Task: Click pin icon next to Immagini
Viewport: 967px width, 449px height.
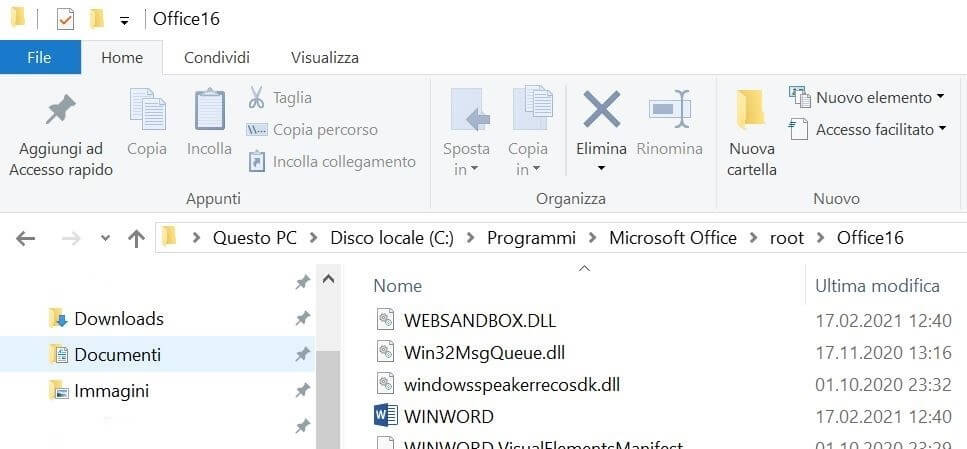Action: tap(302, 391)
